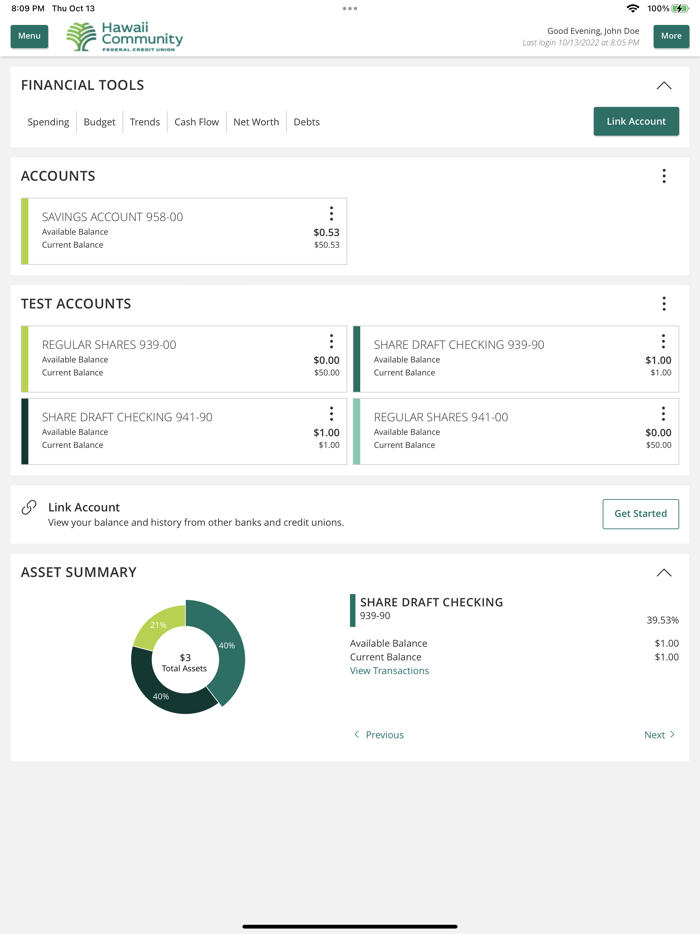The width and height of the screenshot is (700, 934).
Task: Open options for Regular Shares 939-00
Action: [331, 341]
